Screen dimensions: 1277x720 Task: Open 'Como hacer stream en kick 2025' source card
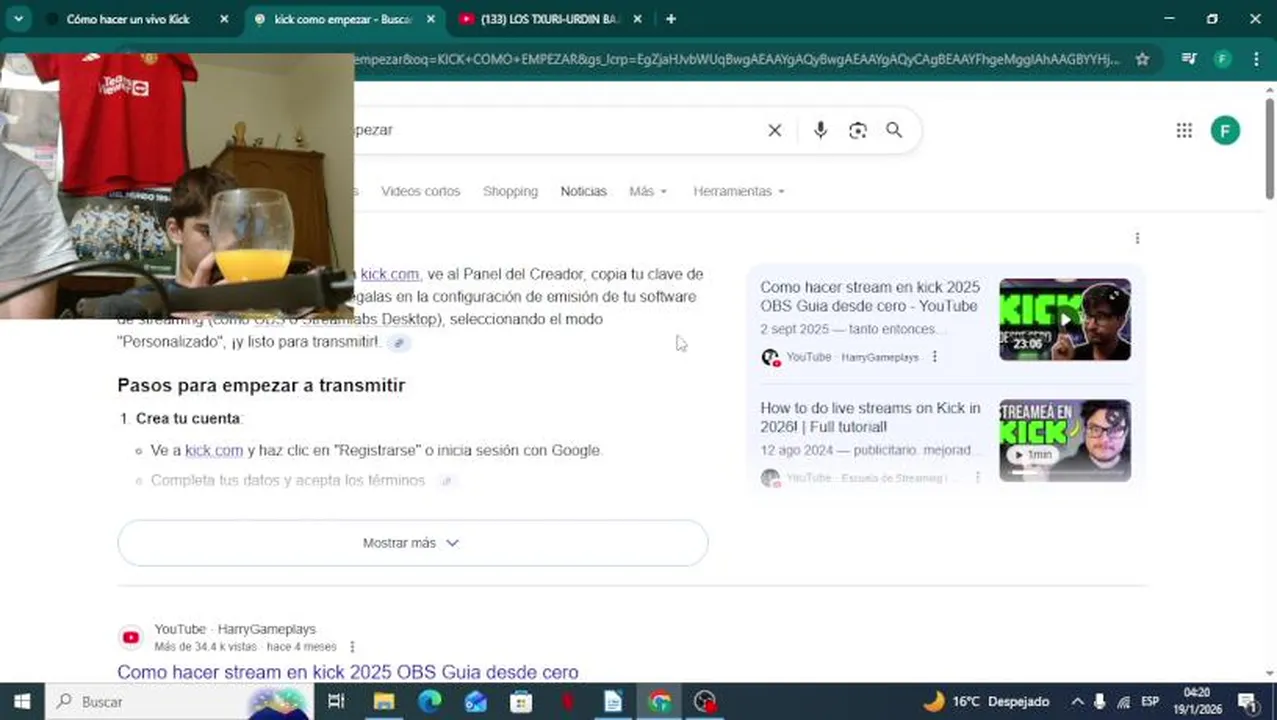(870, 296)
